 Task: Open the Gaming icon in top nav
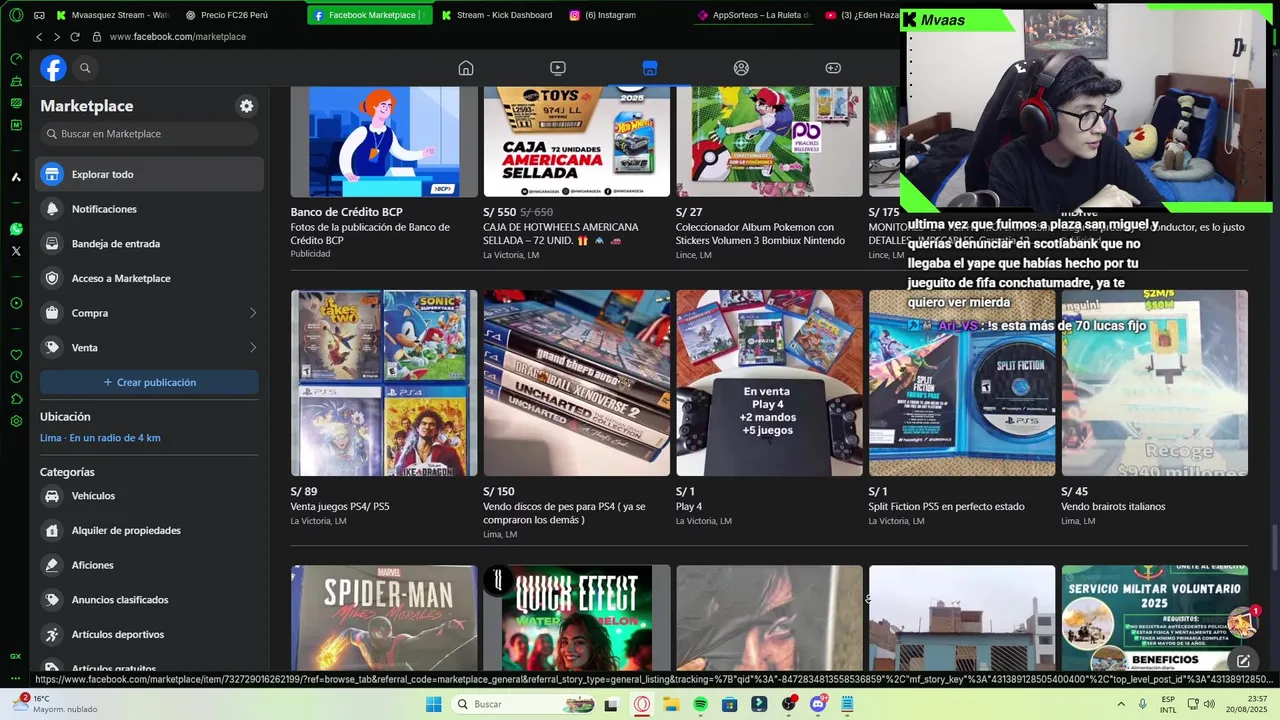833,68
